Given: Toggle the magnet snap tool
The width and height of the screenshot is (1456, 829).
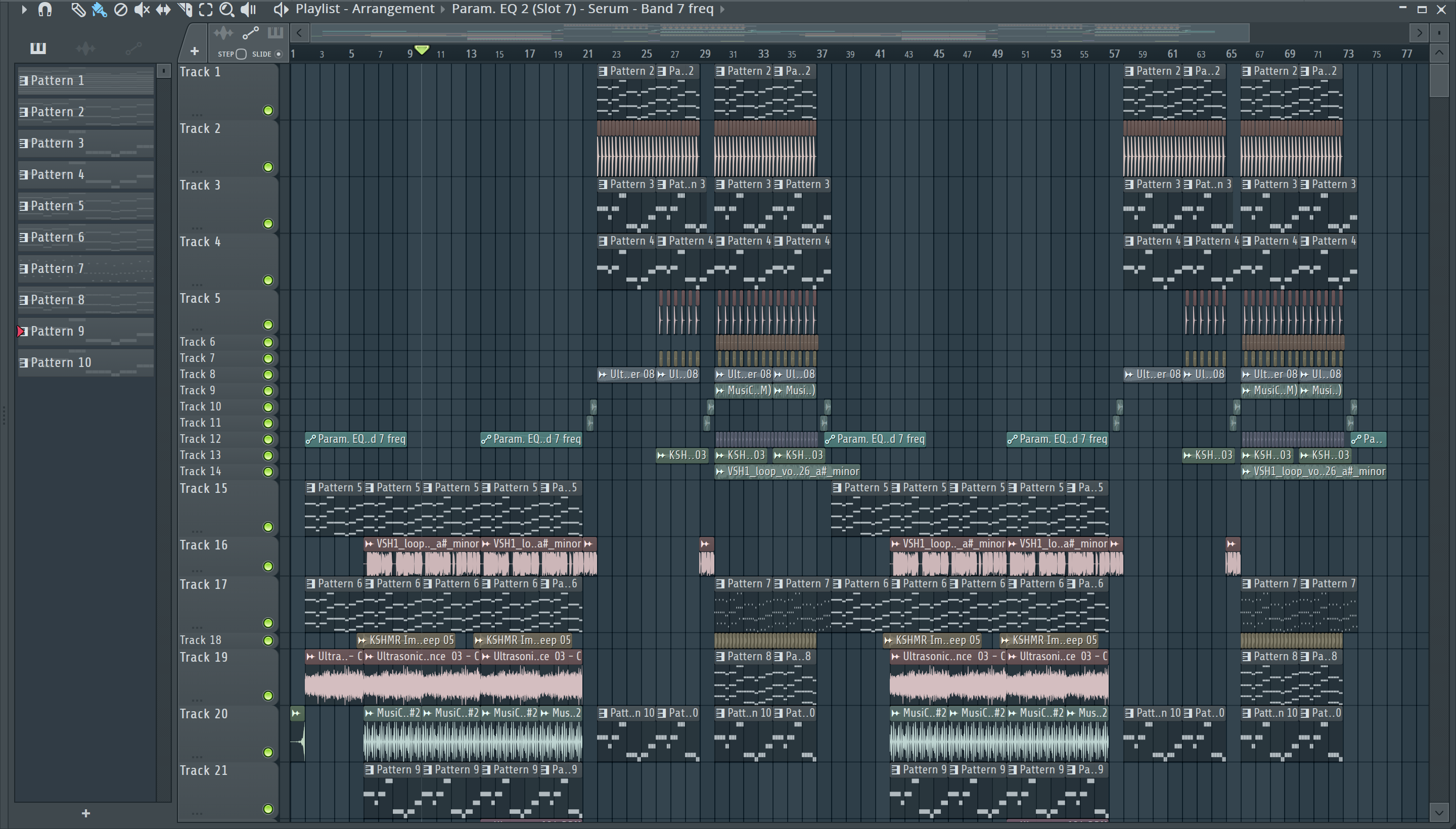Looking at the screenshot, I should pos(45,9).
